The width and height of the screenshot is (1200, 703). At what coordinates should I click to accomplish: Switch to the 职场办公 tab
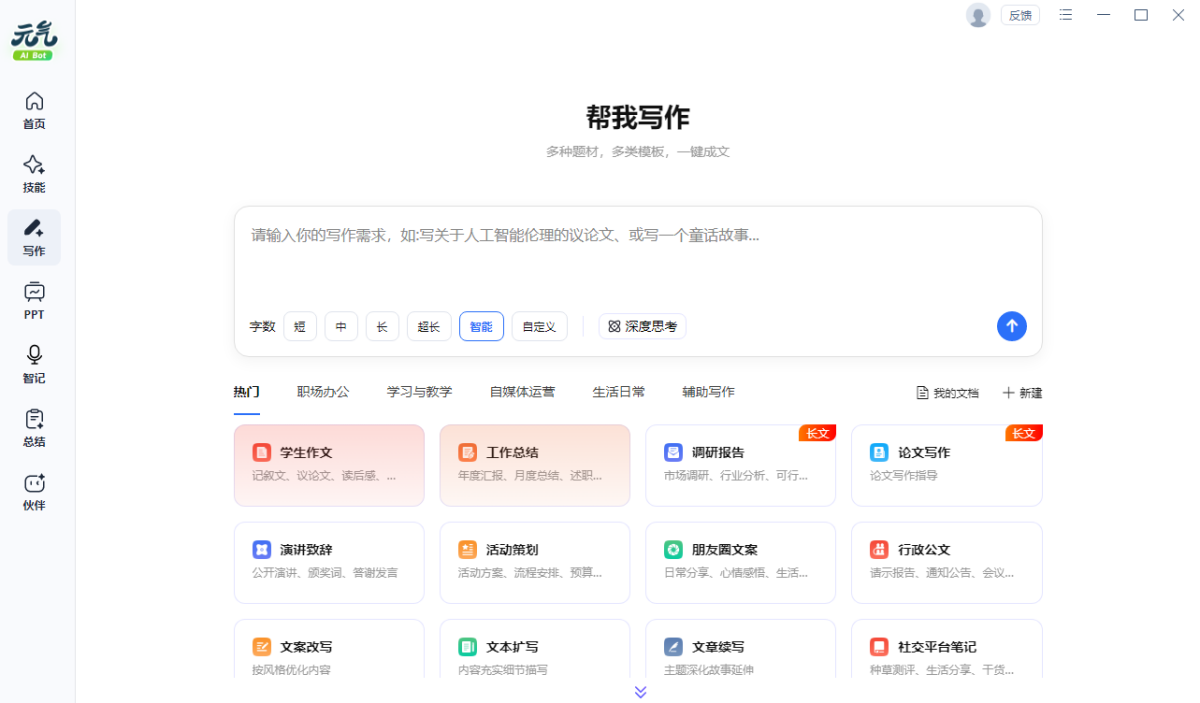coord(323,392)
